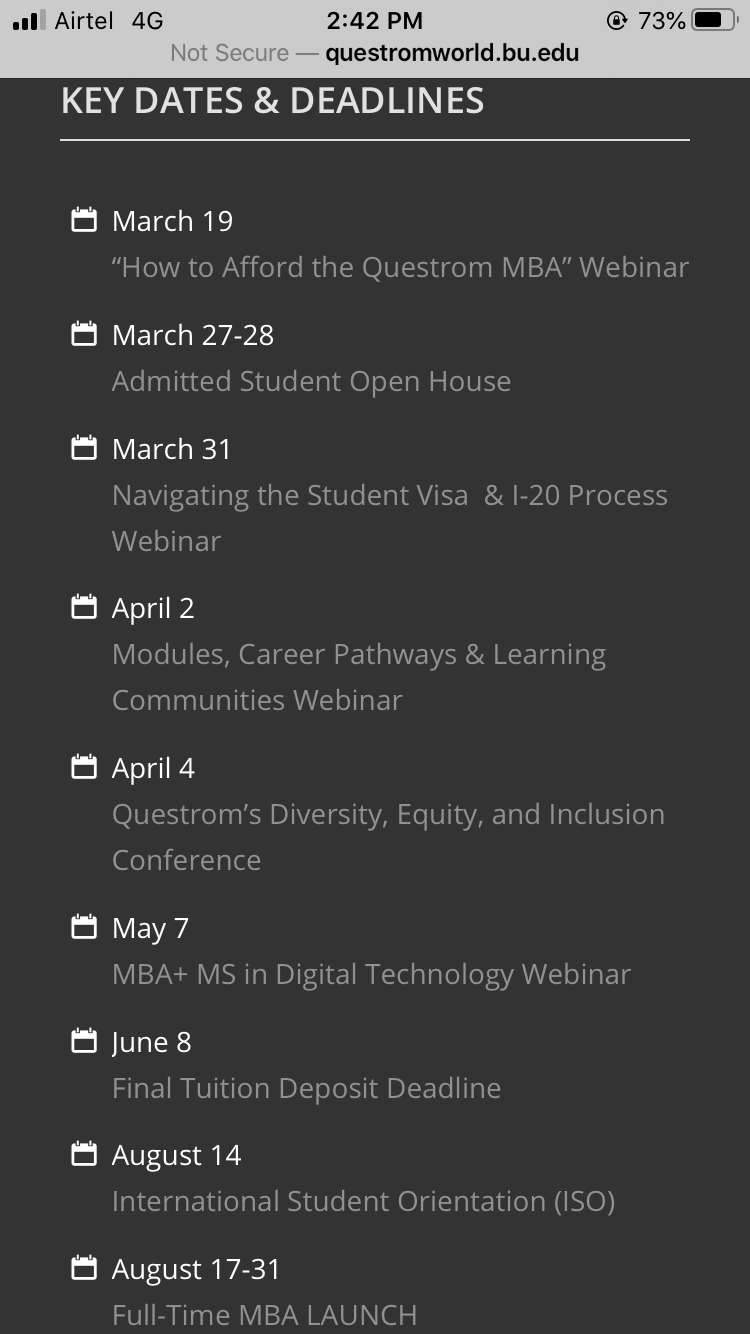Image resolution: width=750 pixels, height=1334 pixels.
Task: Open "How to Afford the Questrom MBA" Webinar
Action: click(400, 267)
